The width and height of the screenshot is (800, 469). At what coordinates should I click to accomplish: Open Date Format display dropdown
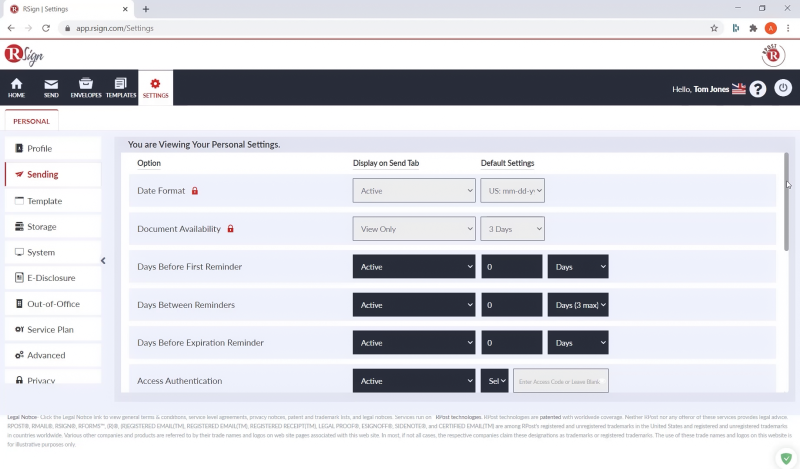tap(414, 190)
